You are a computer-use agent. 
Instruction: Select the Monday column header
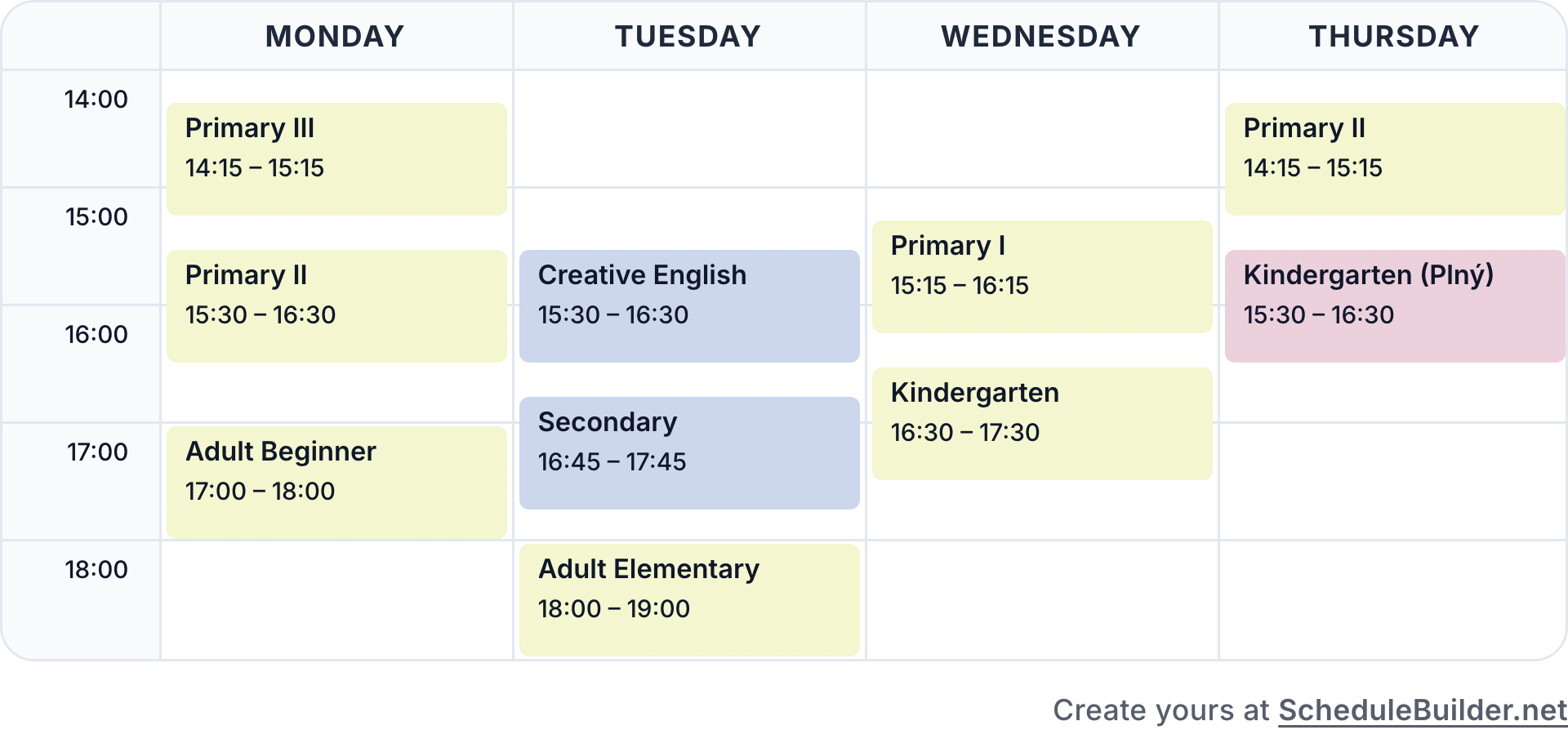[336, 36]
